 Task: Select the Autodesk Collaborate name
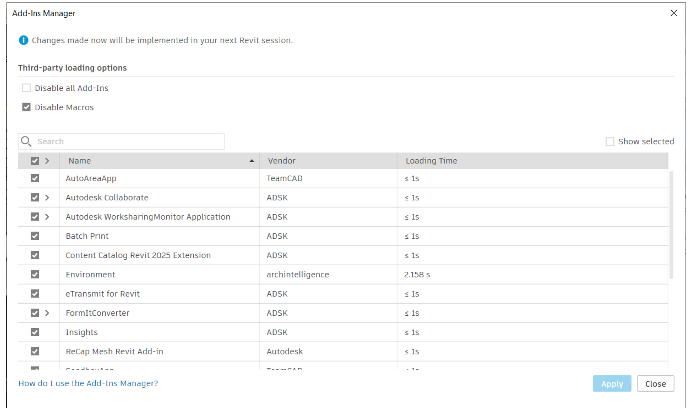coord(107,198)
